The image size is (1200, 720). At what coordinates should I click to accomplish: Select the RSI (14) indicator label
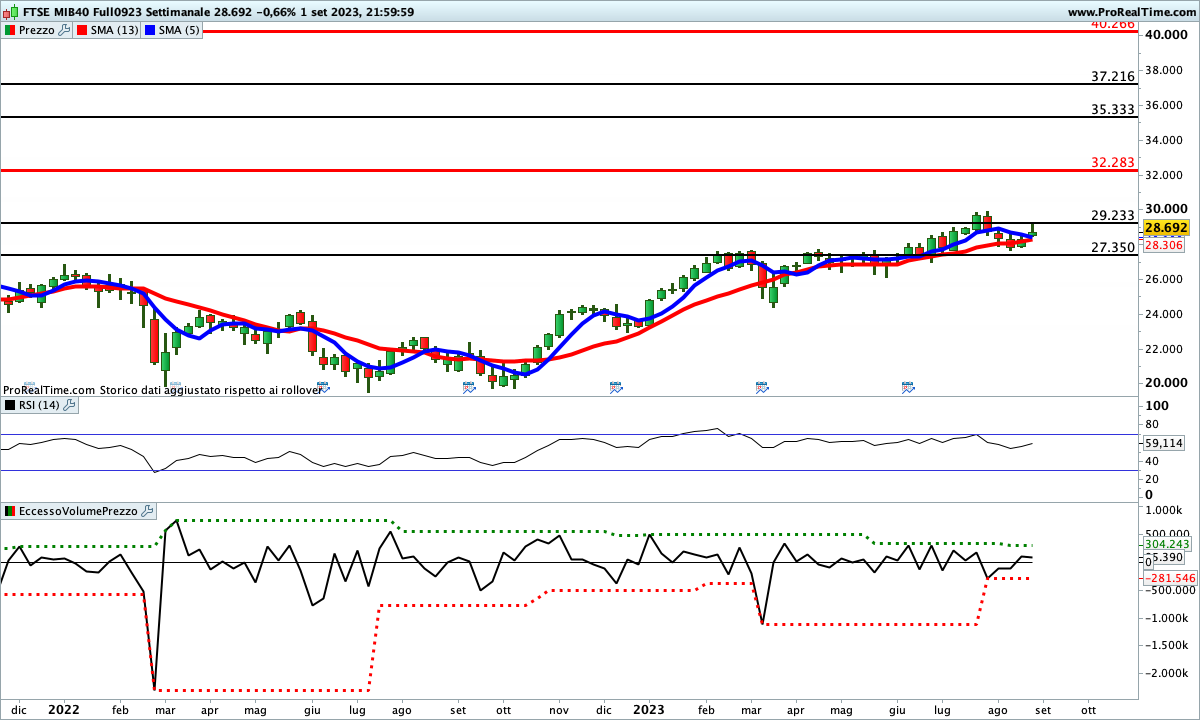(x=40, y=404)
